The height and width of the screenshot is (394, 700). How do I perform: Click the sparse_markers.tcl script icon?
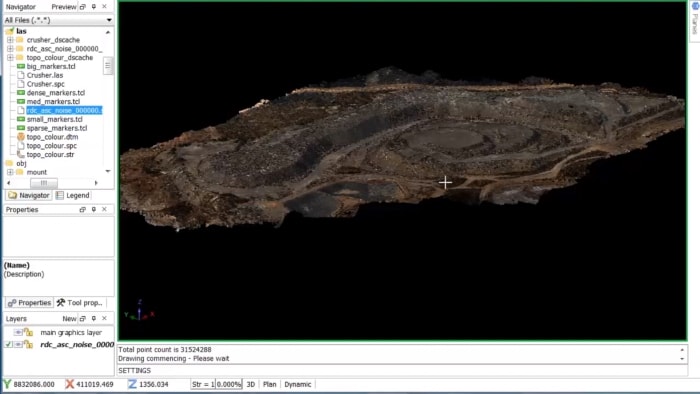21,128
